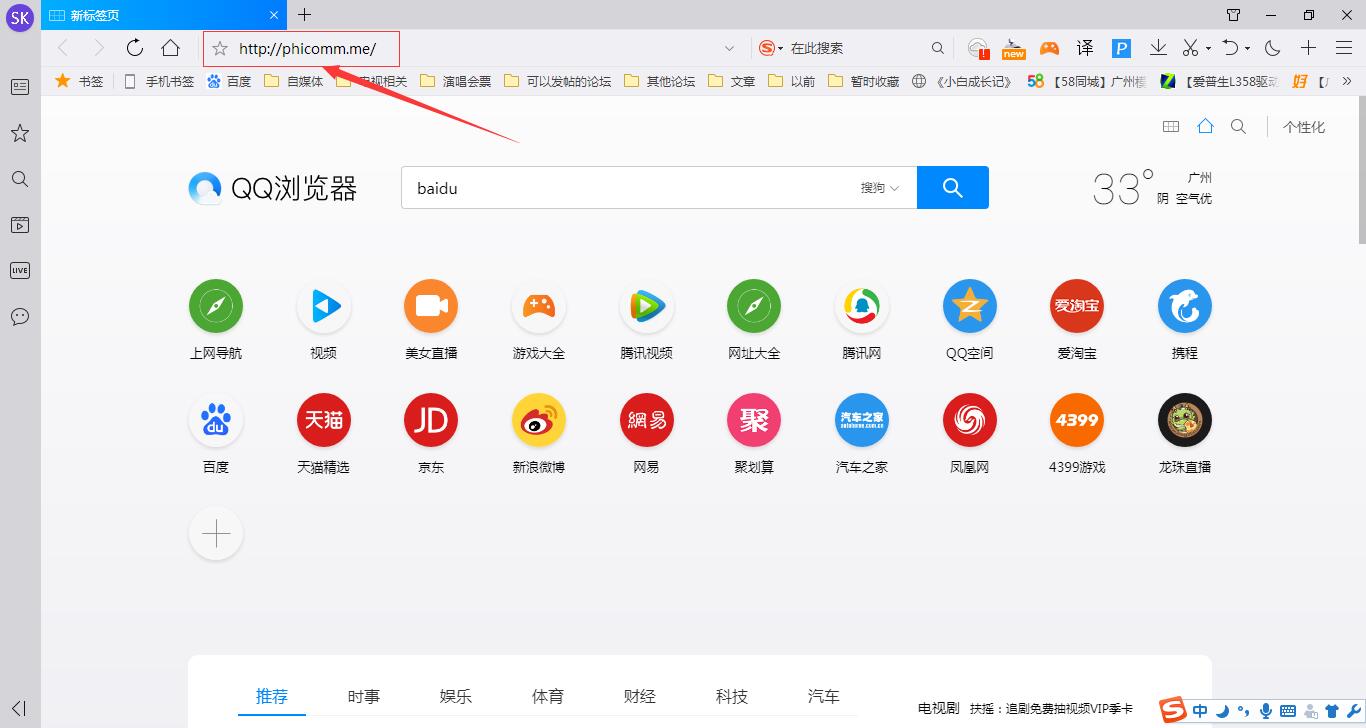Enable night mode with the moon icon

[x=1270, y=47]
